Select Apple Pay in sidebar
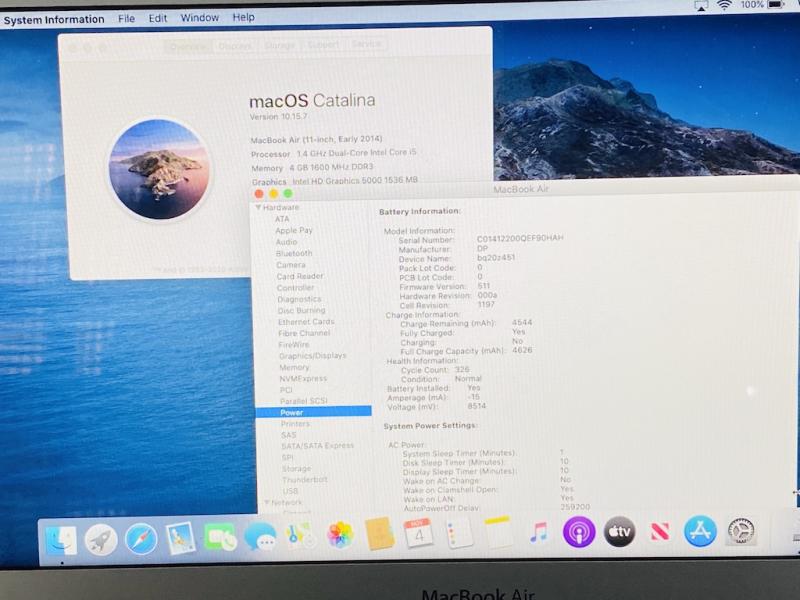800x600 pixels. [294, 230]
